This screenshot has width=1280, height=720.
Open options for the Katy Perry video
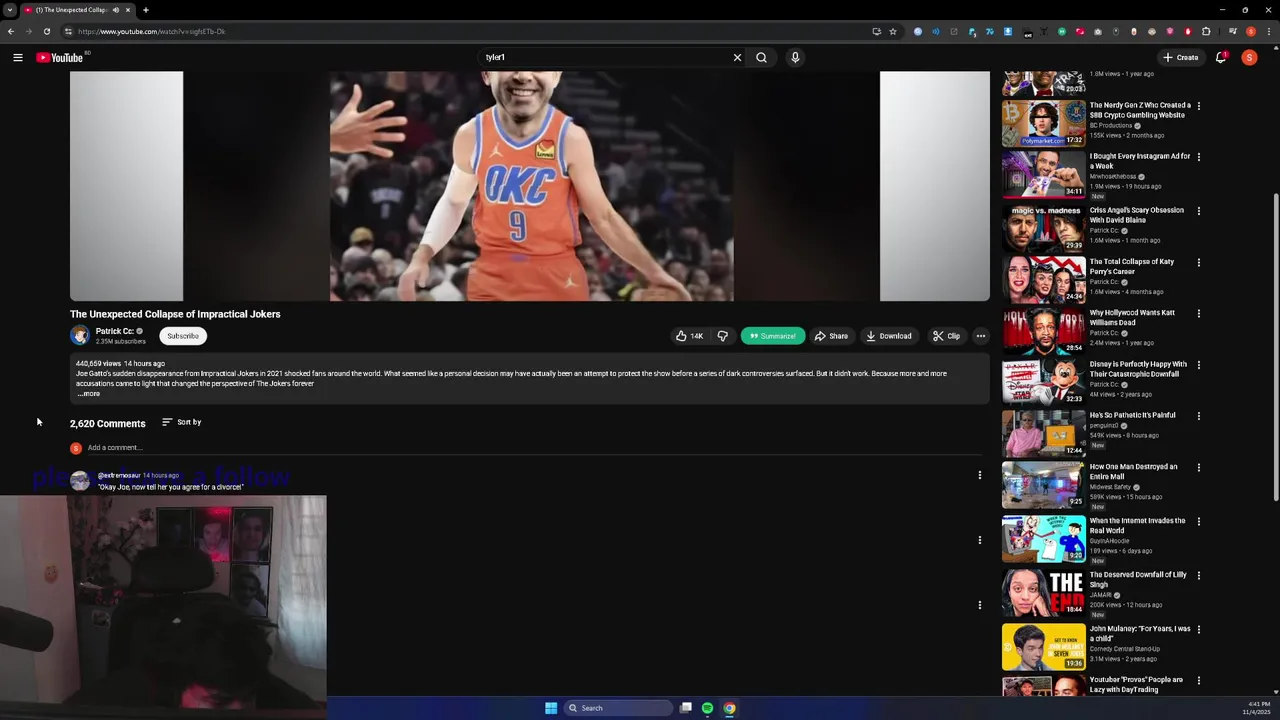click(x=1199, y=263)
